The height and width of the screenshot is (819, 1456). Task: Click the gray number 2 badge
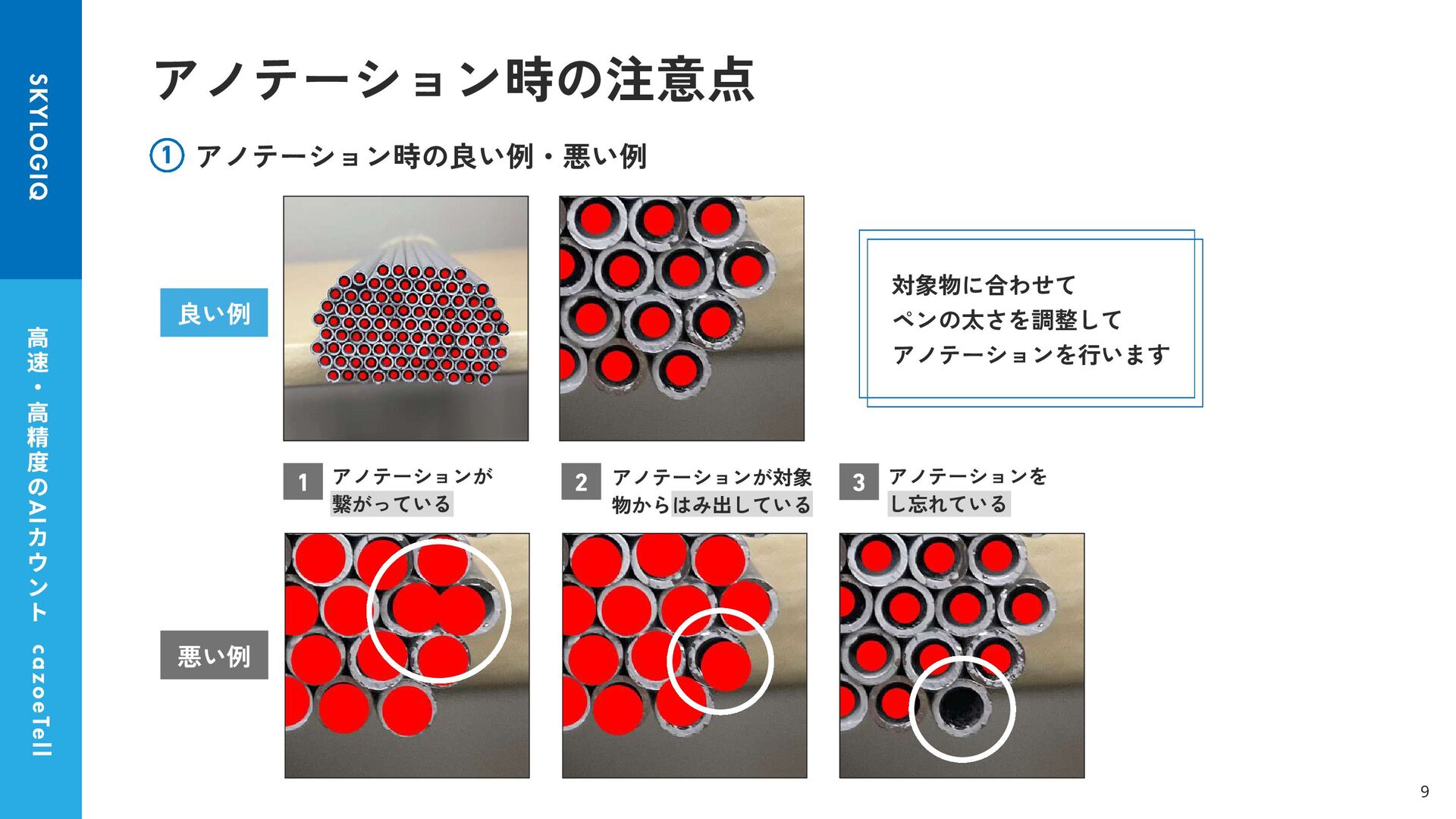point(581,482)
